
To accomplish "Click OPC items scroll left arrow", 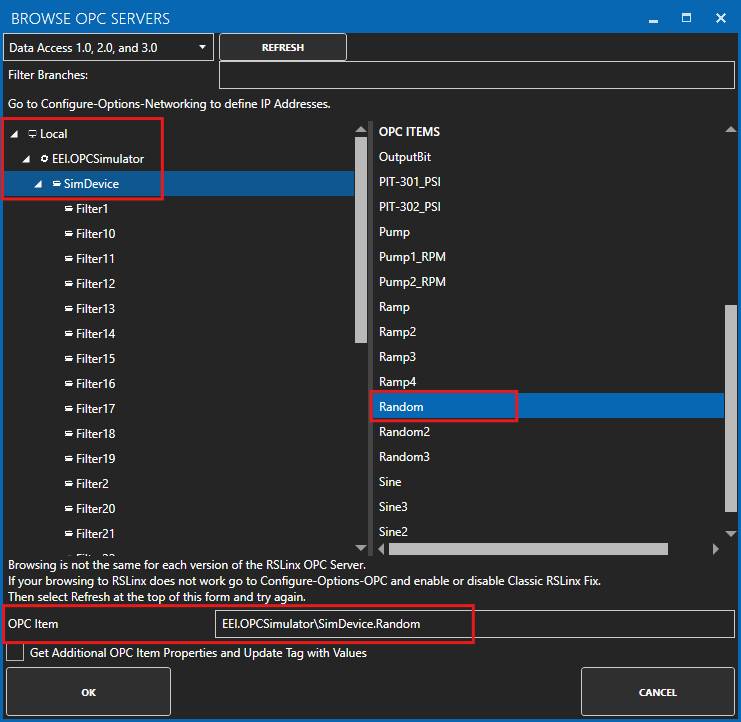I will pyautogui.click(x=381, y=549).
